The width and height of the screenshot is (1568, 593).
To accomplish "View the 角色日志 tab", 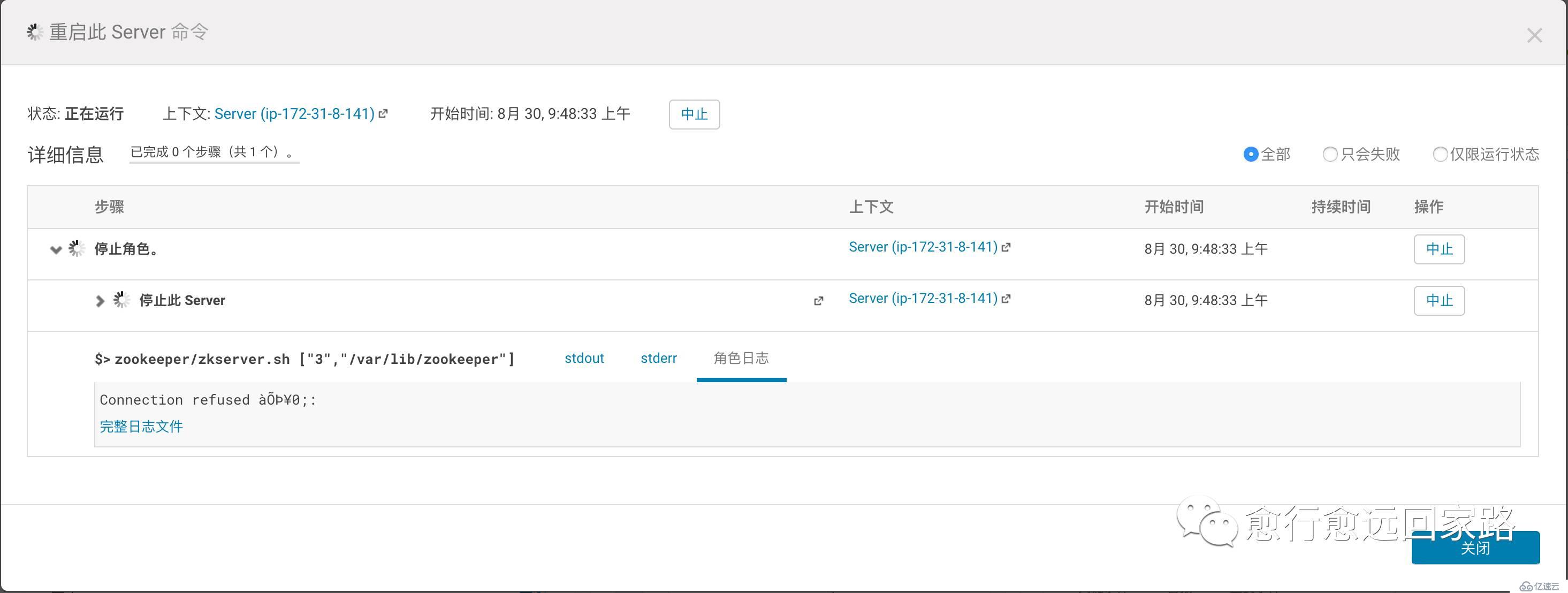I will 741,357.
